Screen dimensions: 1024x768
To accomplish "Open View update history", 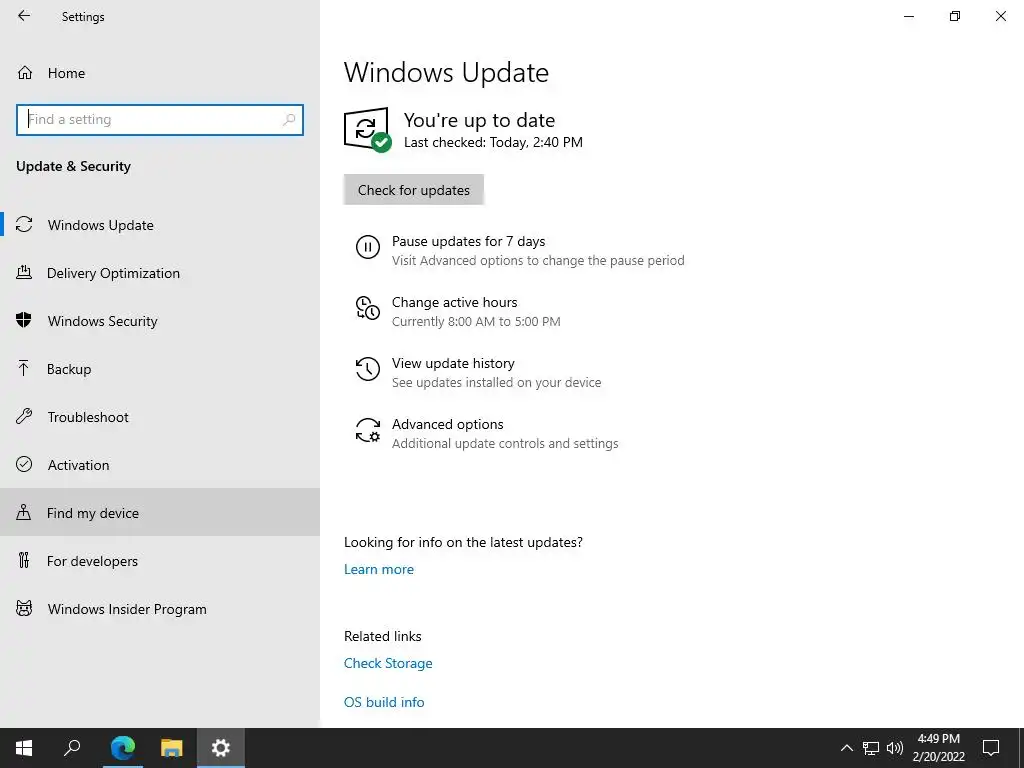I will [x=478, y=372].
